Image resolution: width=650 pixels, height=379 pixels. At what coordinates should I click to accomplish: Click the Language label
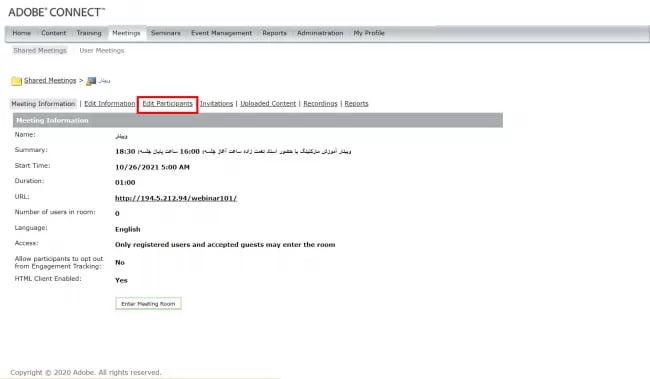click(31, 228)
